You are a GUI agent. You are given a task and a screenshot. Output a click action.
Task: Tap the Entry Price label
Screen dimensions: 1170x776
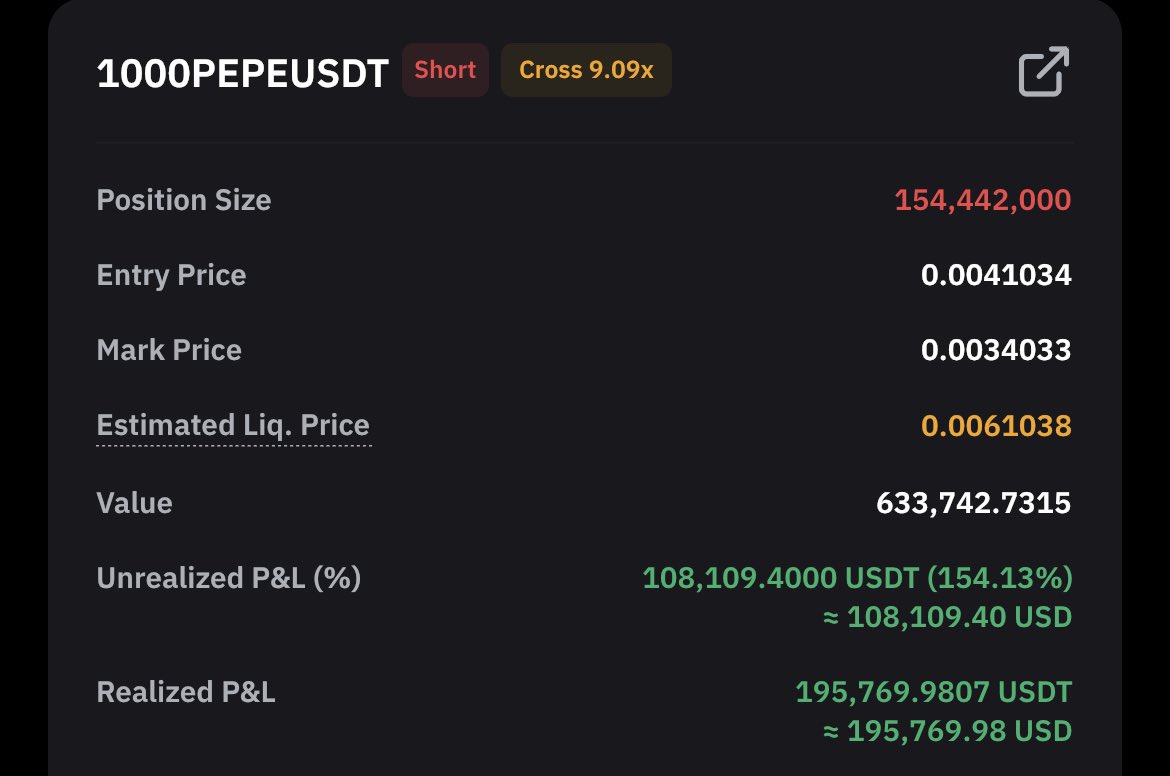pyautogui.click(x=172, y=275)
